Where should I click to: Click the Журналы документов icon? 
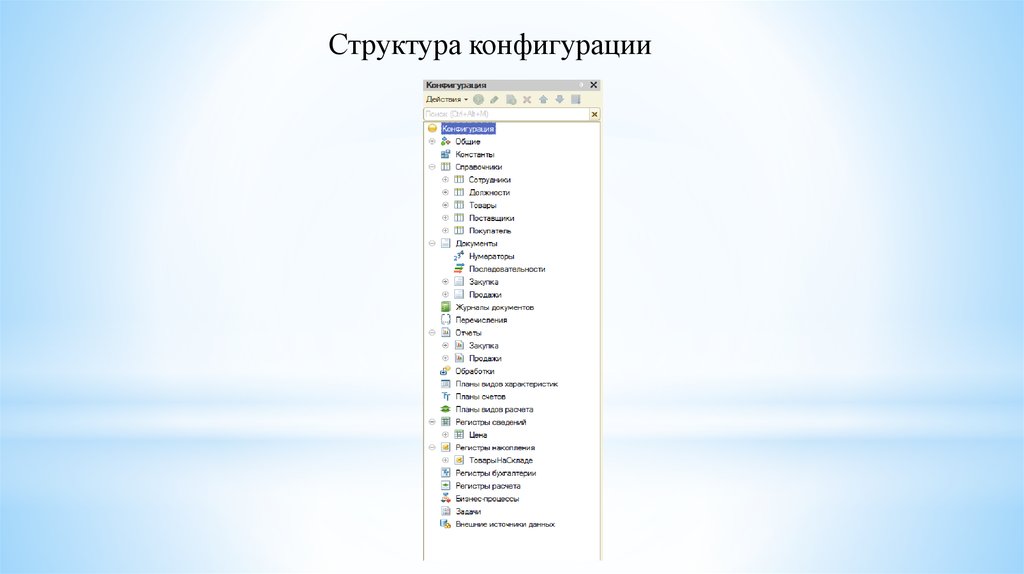pos(446,307)
